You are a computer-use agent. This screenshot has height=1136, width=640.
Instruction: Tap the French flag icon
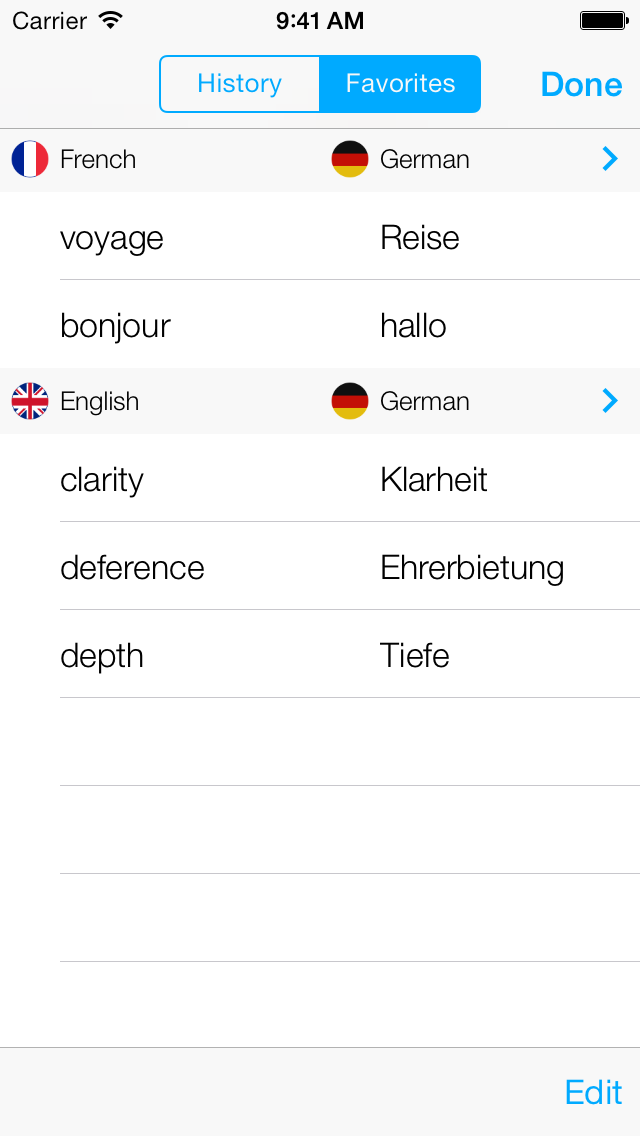30,159
